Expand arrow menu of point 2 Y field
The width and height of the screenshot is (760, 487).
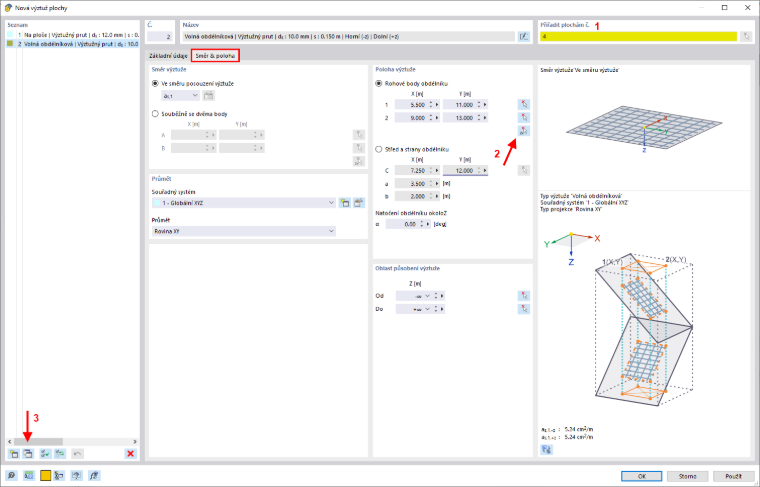(485, 118)
